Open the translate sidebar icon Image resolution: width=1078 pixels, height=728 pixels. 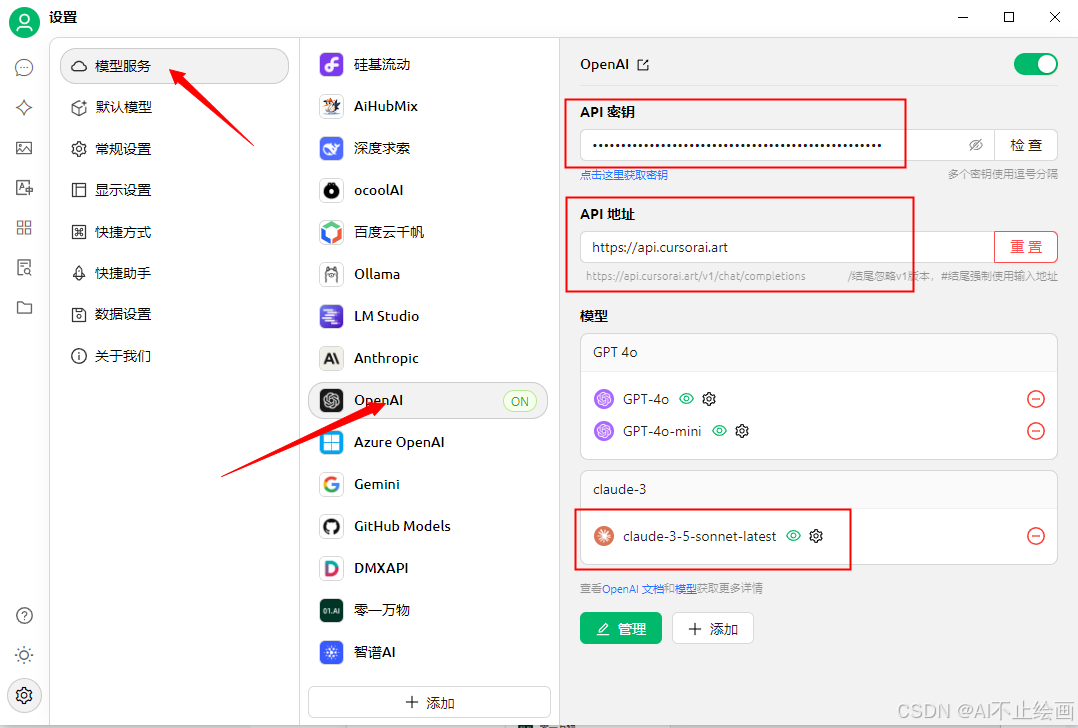[x=24, y=188]
